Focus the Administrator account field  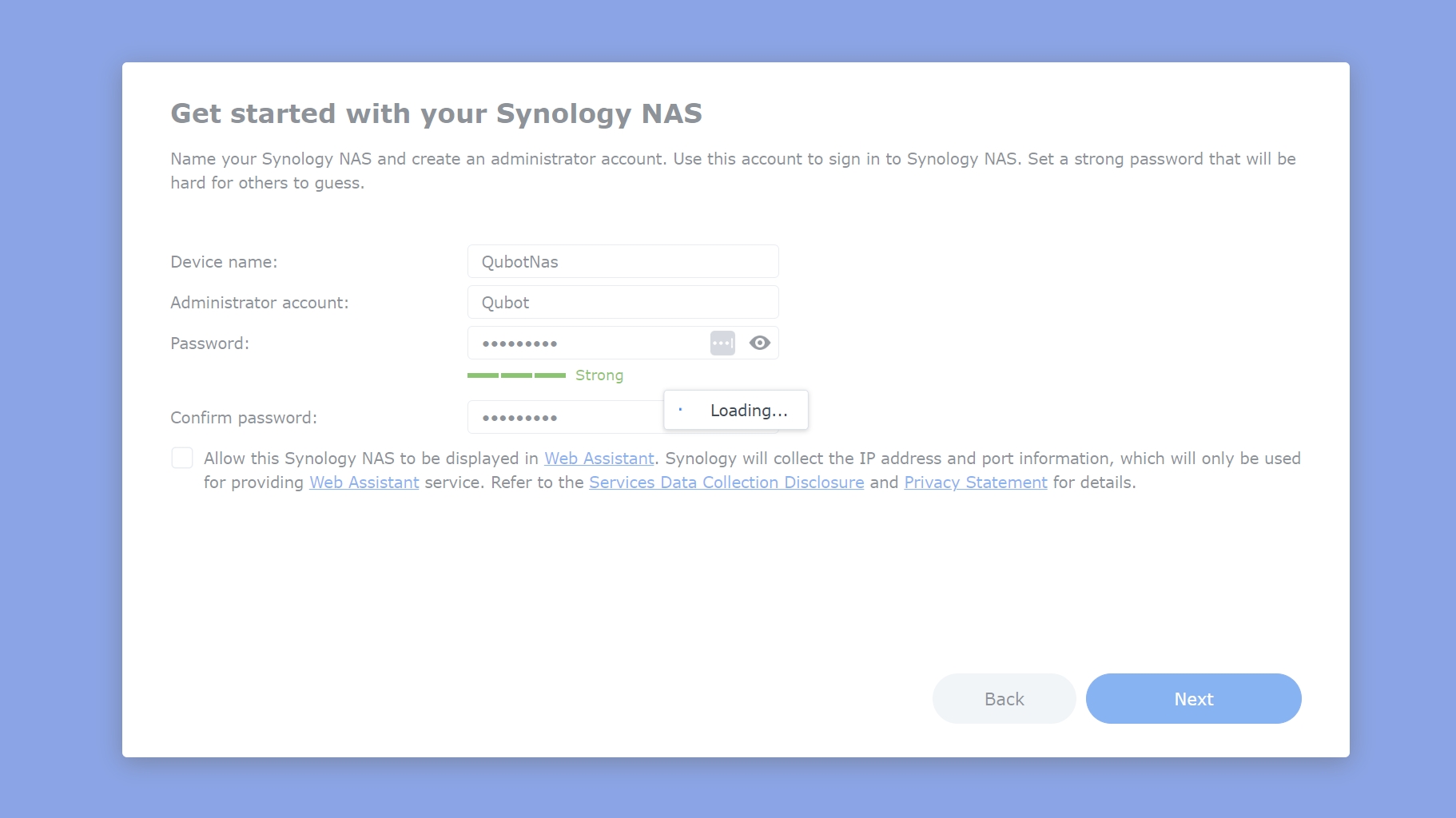623,302
